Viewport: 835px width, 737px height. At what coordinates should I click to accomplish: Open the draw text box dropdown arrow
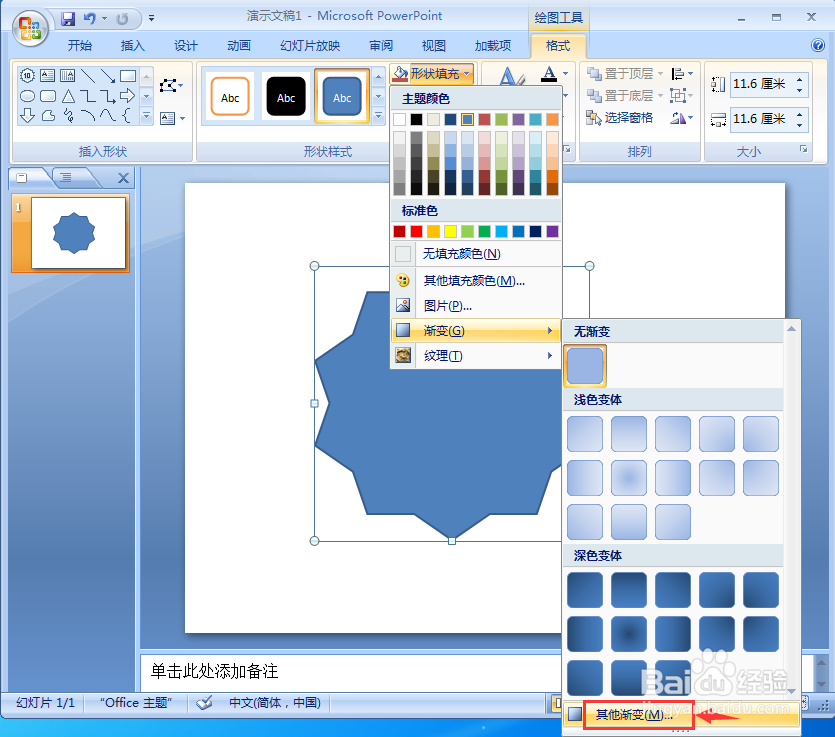[x=183, y=118]
